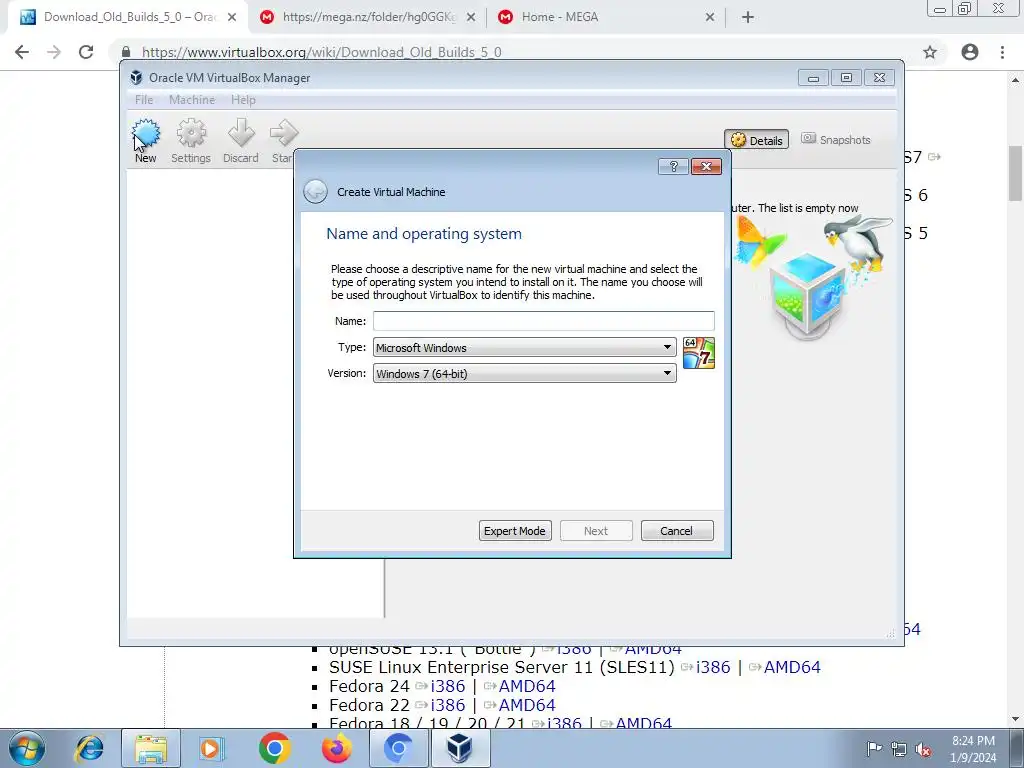Click the page scrollbar down arrow
The image size is (1024, 768).
pyautogui.click(x=1015, y=719)
